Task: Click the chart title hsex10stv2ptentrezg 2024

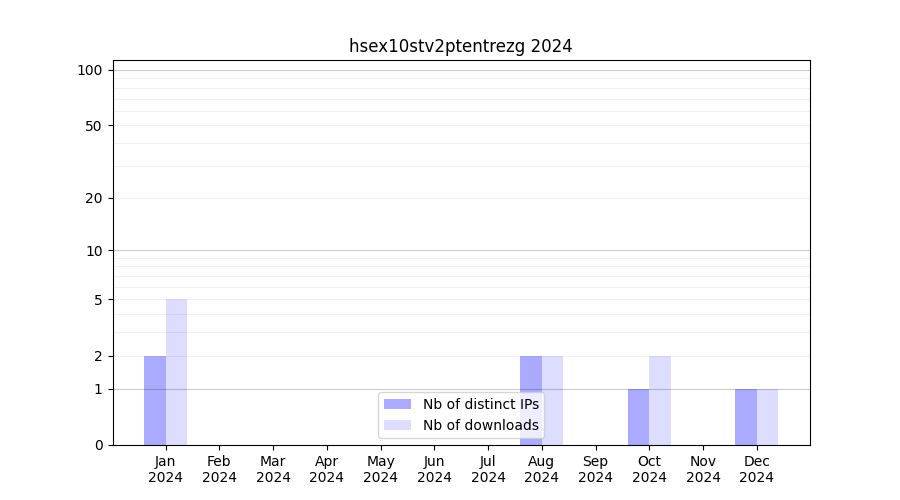Action: tap(460, 46)
